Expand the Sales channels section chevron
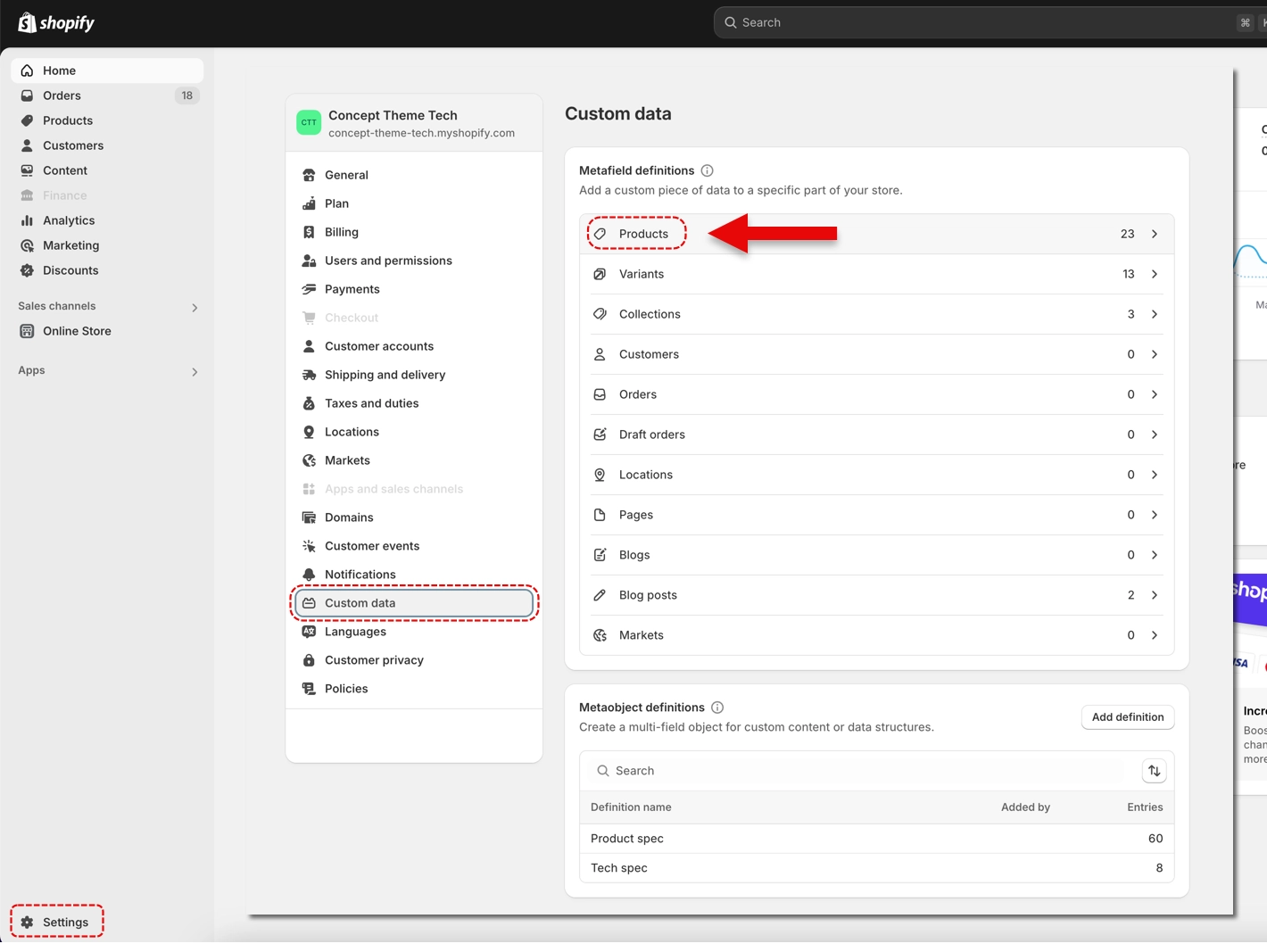1267x952 pixels. [x=195, y=308]
